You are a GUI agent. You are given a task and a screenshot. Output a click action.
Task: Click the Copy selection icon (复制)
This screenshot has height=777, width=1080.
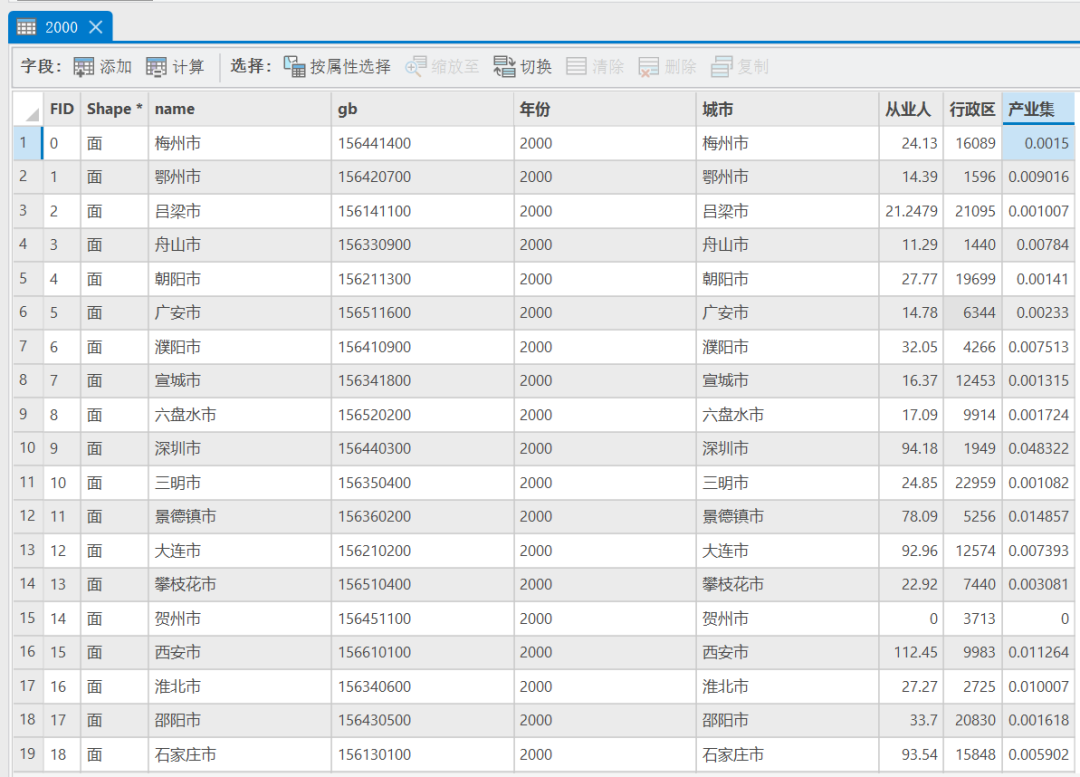pos(722,67)
